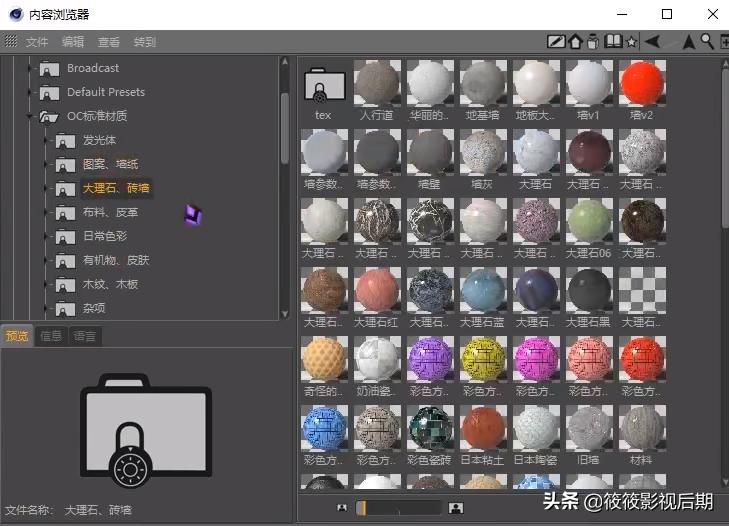Expand the 木纹、木板 folder arrow
The image size is (729, 526).
(x=46, y=284)
